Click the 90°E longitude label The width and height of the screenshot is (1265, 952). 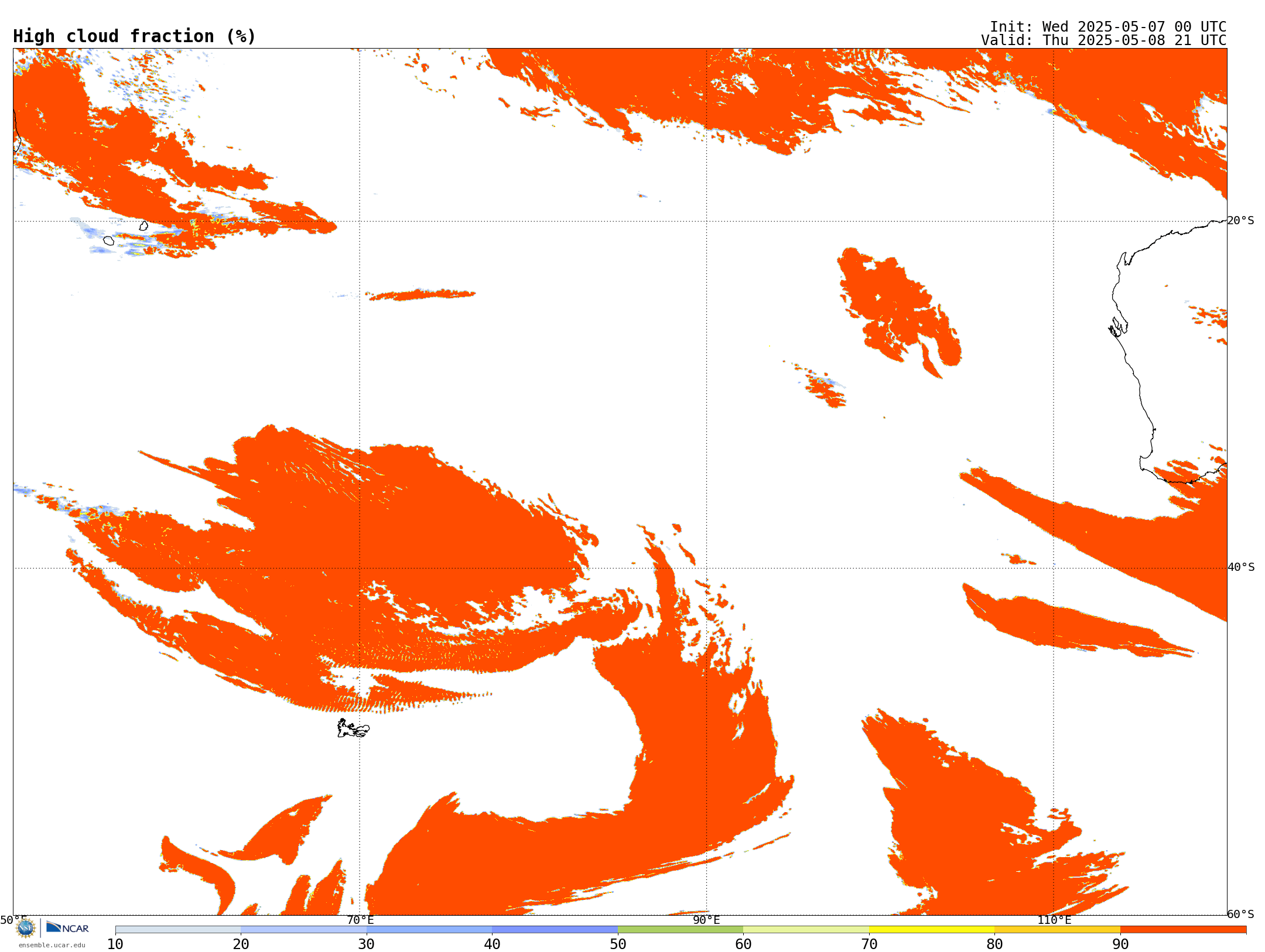point(706,920)
